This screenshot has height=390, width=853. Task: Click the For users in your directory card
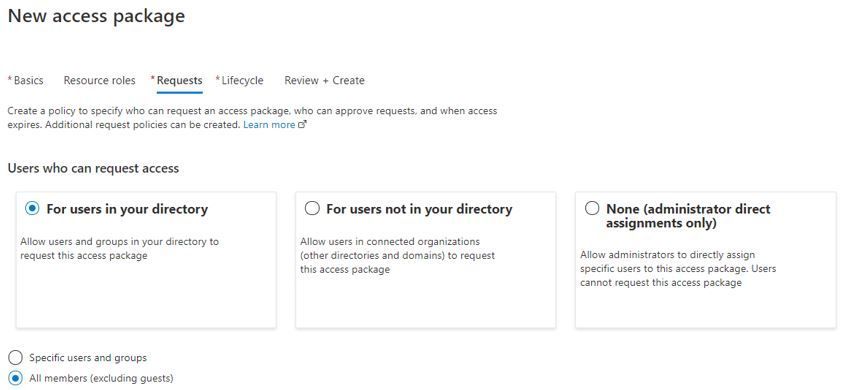tap(146, 260)
